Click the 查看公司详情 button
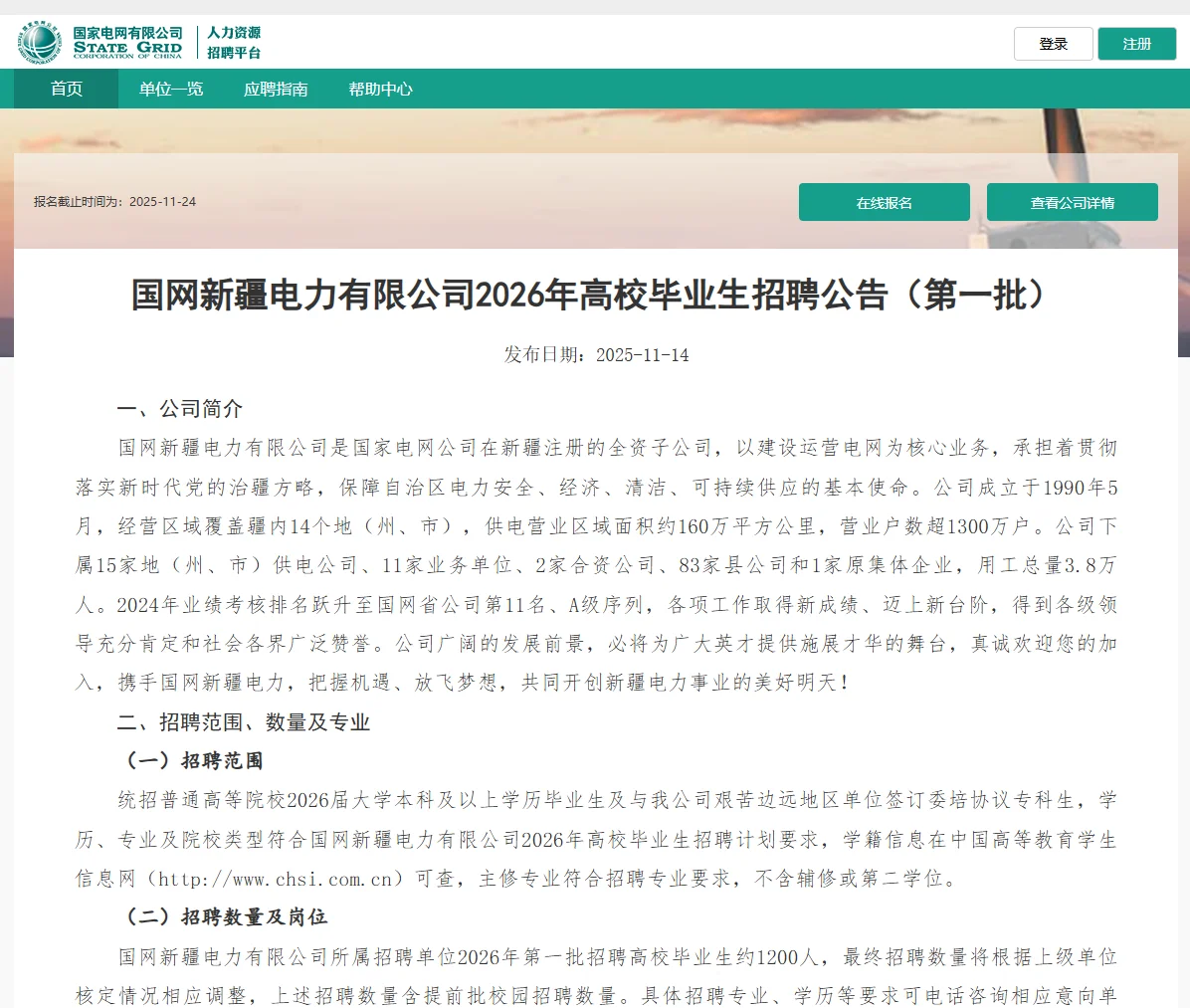The image size is (1190, 1008). coord(1073,202)
